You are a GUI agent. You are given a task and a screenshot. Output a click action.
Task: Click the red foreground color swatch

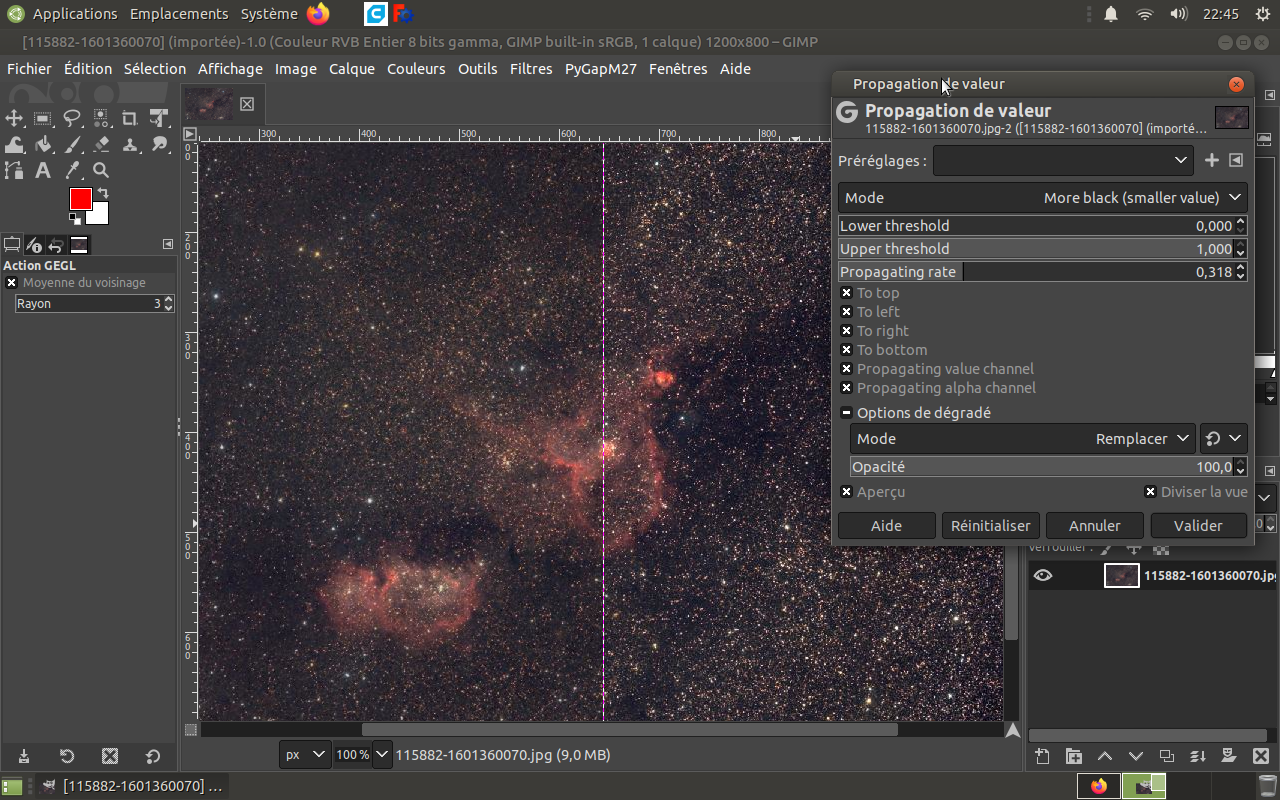(80, 199)
